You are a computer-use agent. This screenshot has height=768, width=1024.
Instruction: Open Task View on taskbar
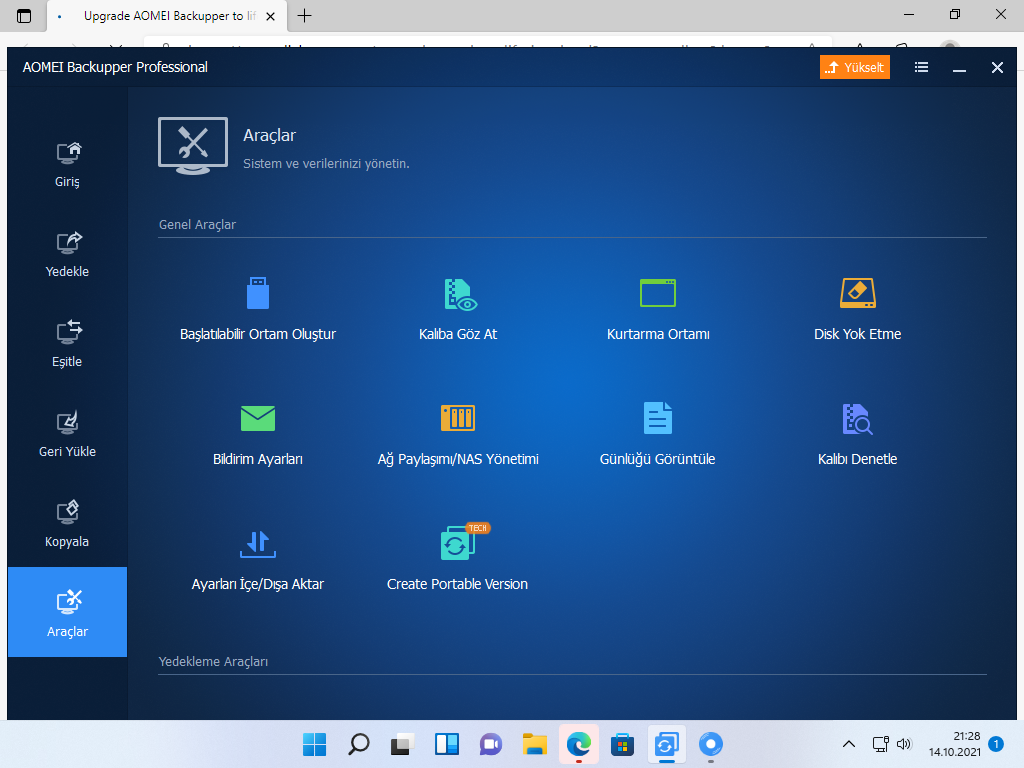click(x=402, y=744)
